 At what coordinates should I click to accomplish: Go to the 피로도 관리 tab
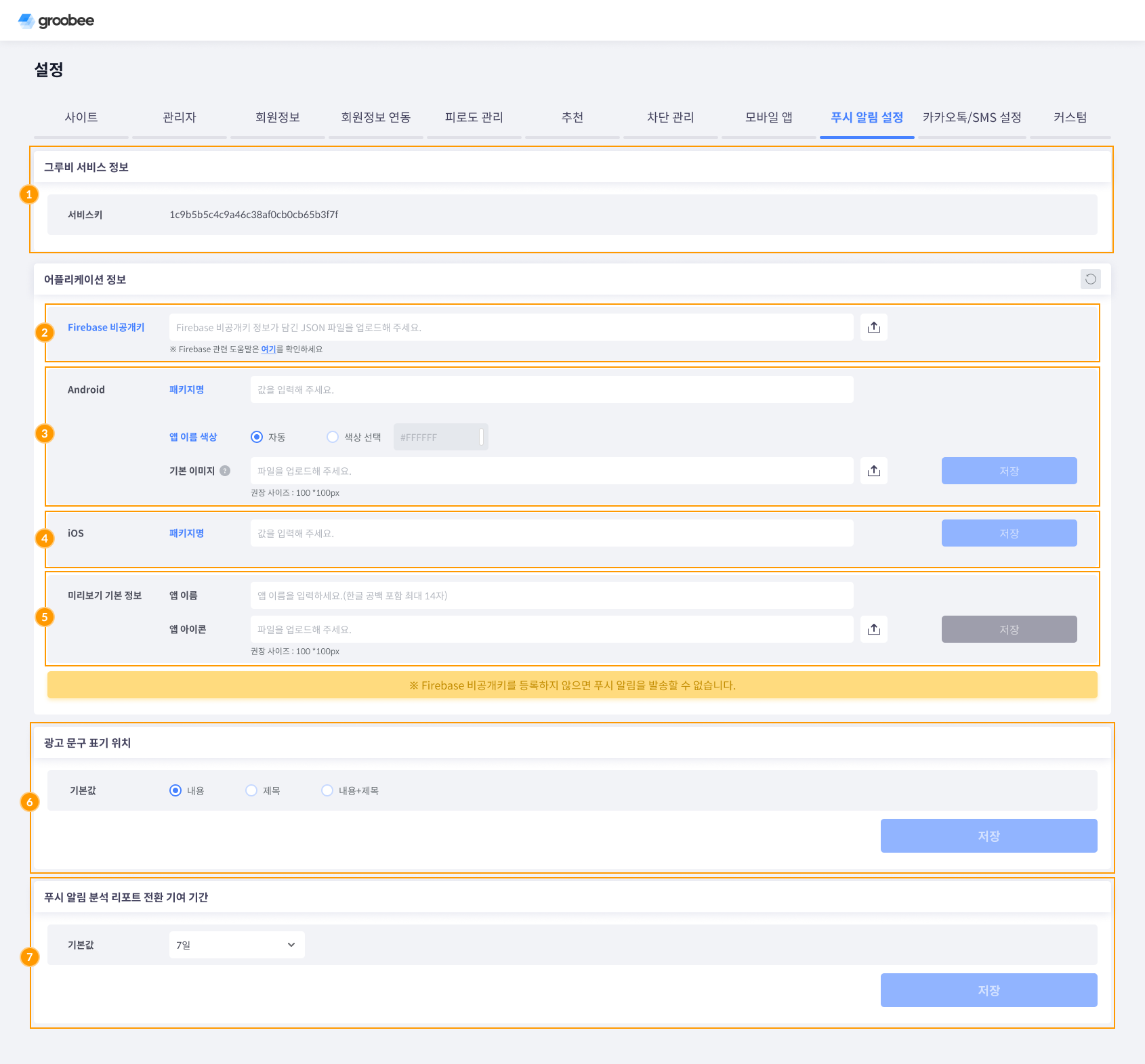tap(474, 118)
